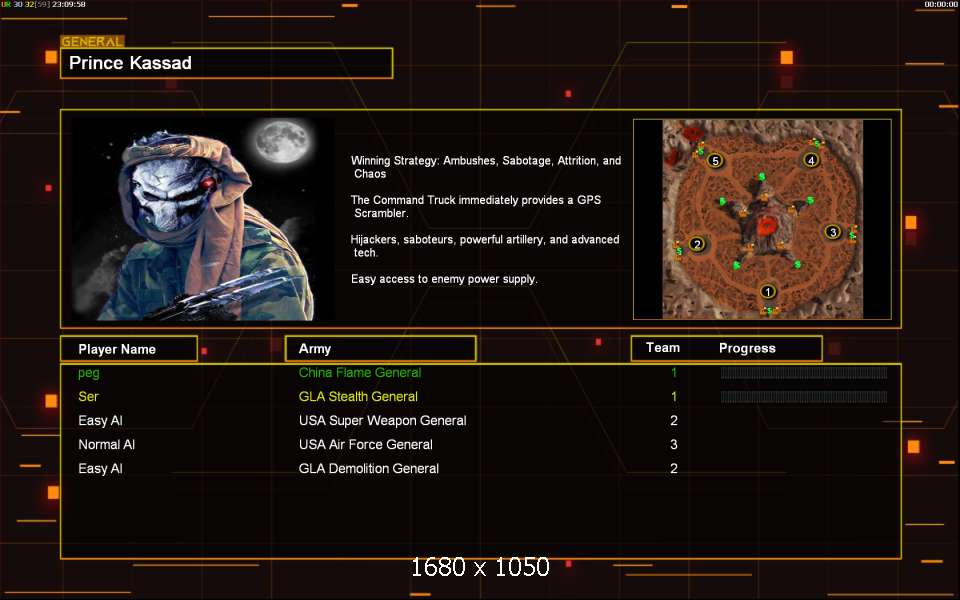Click the Prince Kassad name field

point(227,63)
